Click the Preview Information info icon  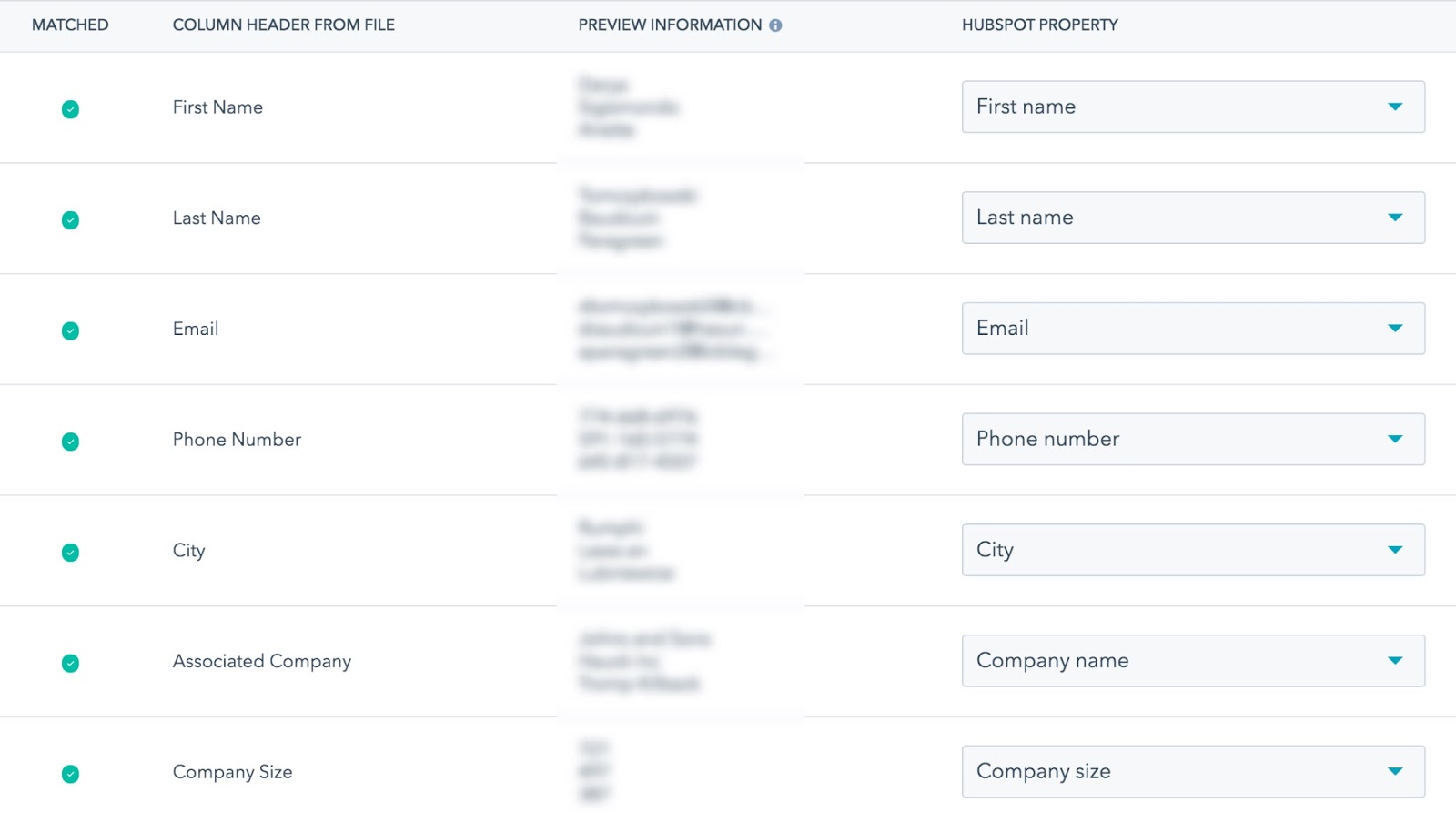coord(775,25)
